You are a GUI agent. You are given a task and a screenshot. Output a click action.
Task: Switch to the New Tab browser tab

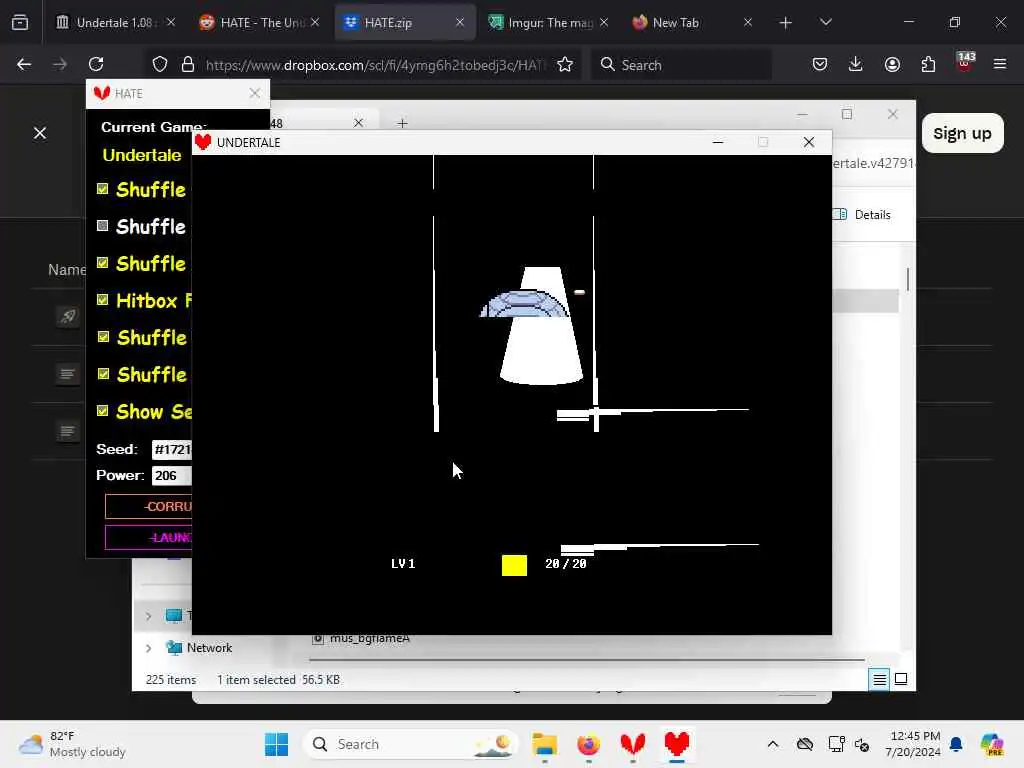[692, 22]
